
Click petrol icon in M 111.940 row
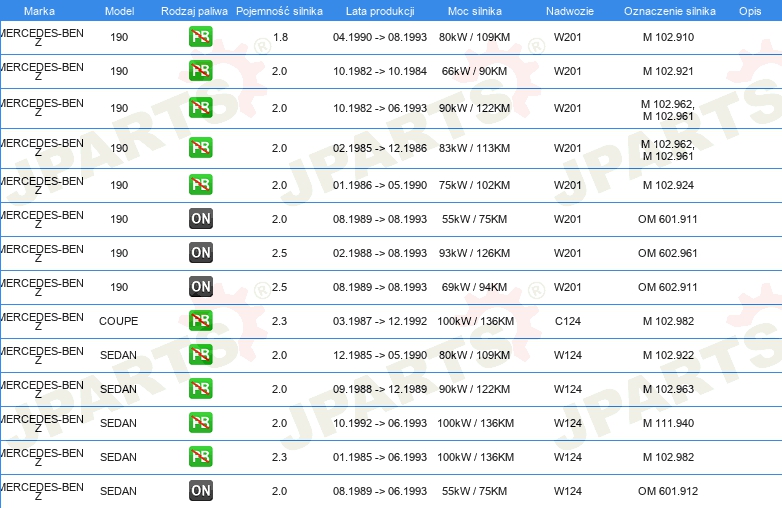[200, 423]
